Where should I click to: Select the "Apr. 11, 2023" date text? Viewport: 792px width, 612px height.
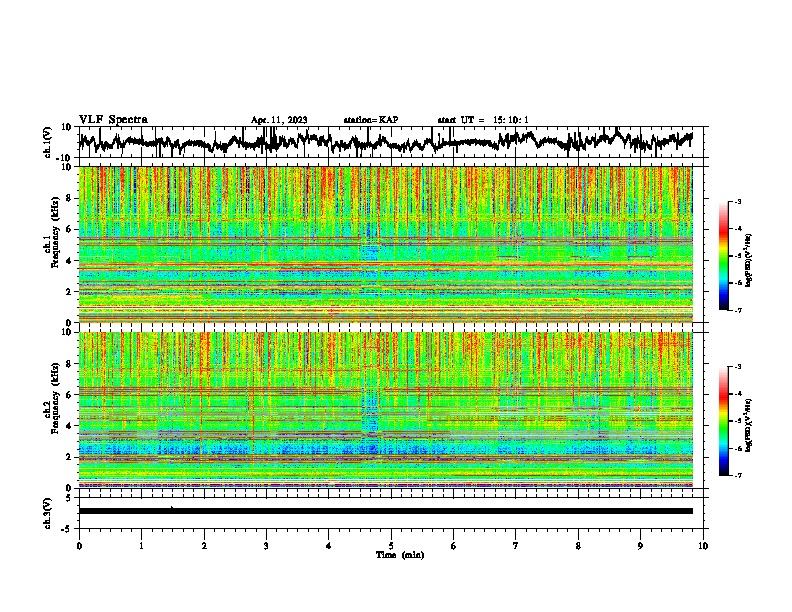point(279,120)
